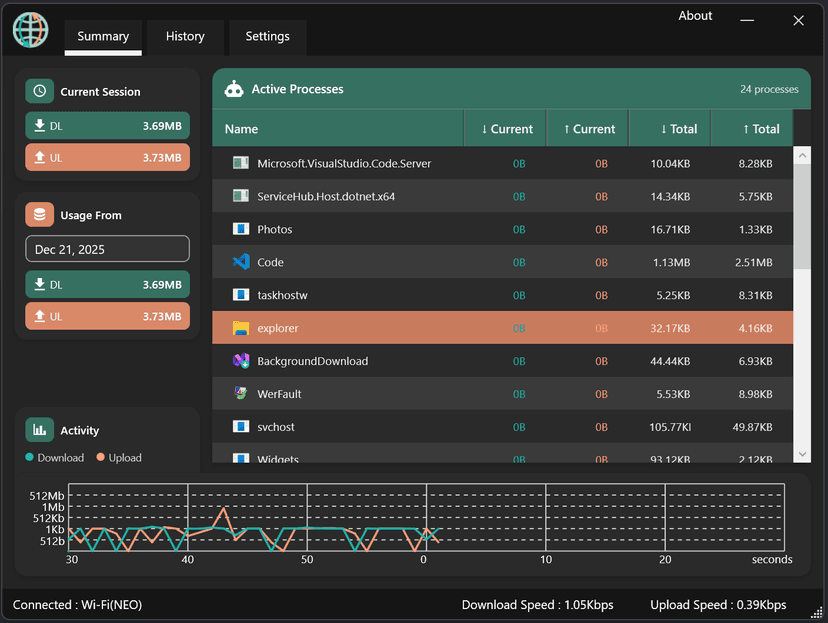Select the Code process name
The width and height of the screenshot is (828, 623).
270,262
